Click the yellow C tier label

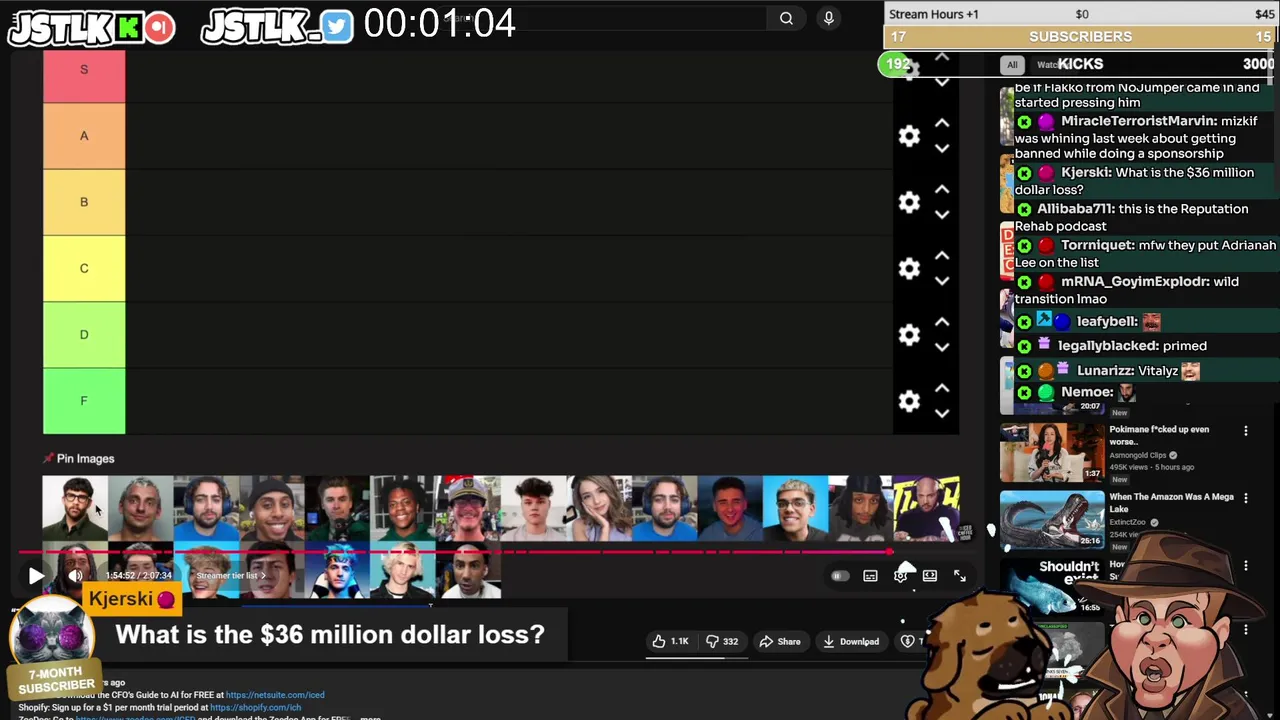coord(84,268)
